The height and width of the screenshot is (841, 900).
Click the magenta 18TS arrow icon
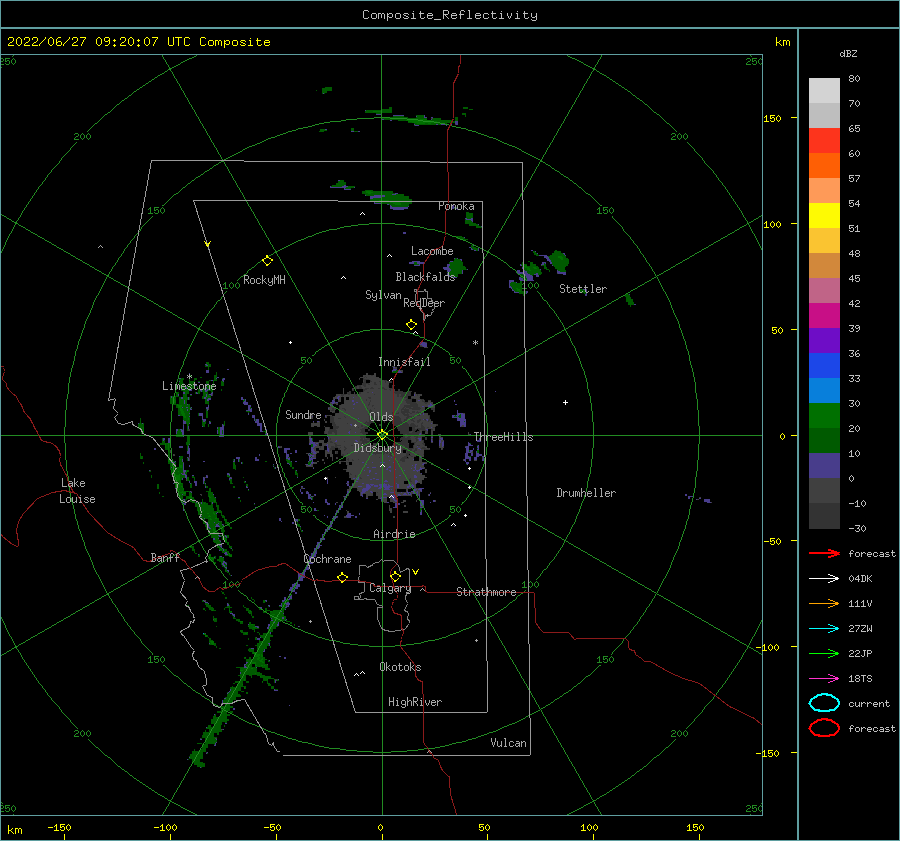[x=824, y=679]
